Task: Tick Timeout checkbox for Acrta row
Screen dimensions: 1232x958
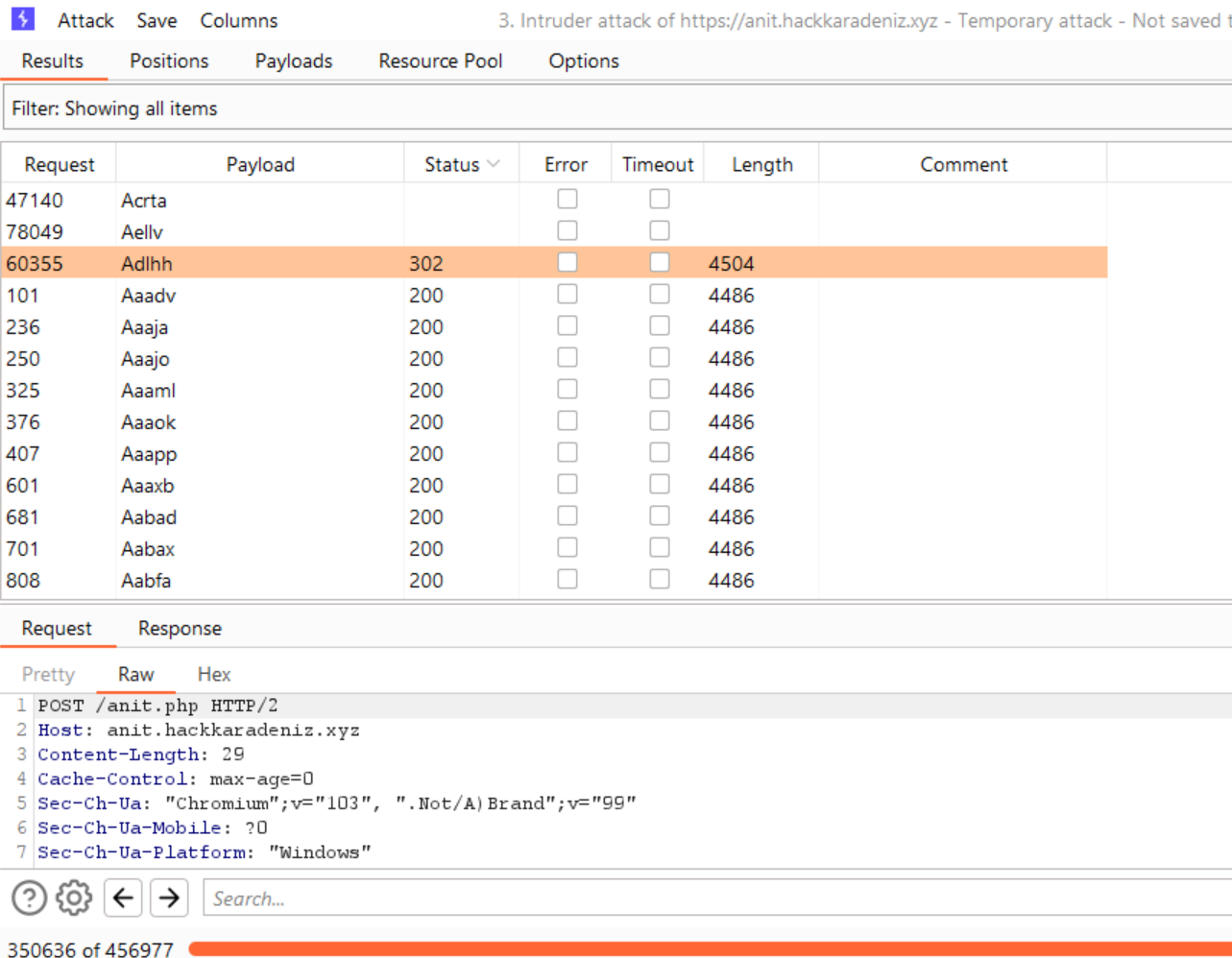Action: (x=660, y=199)
